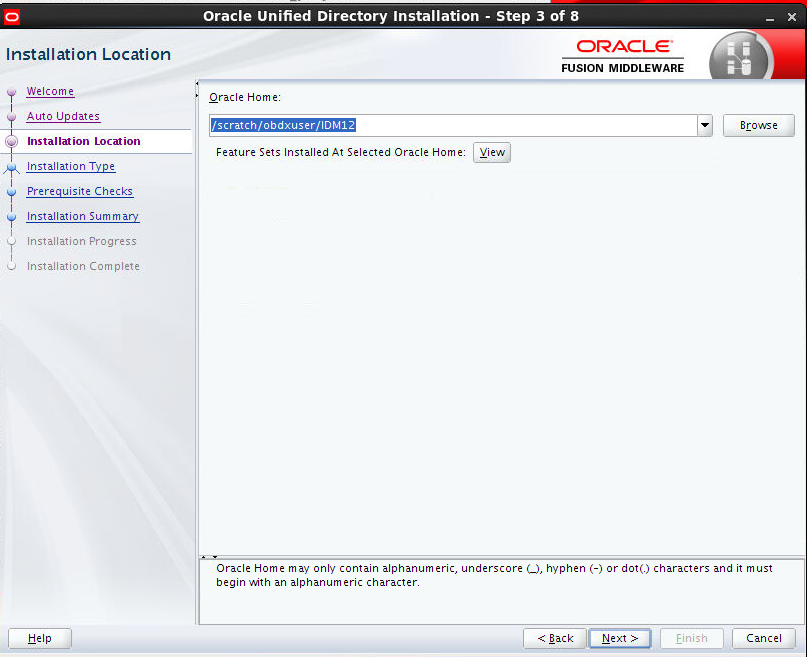Click the Installation Complete step label
This screenshot has height=657, width=807.
(83, 266)
